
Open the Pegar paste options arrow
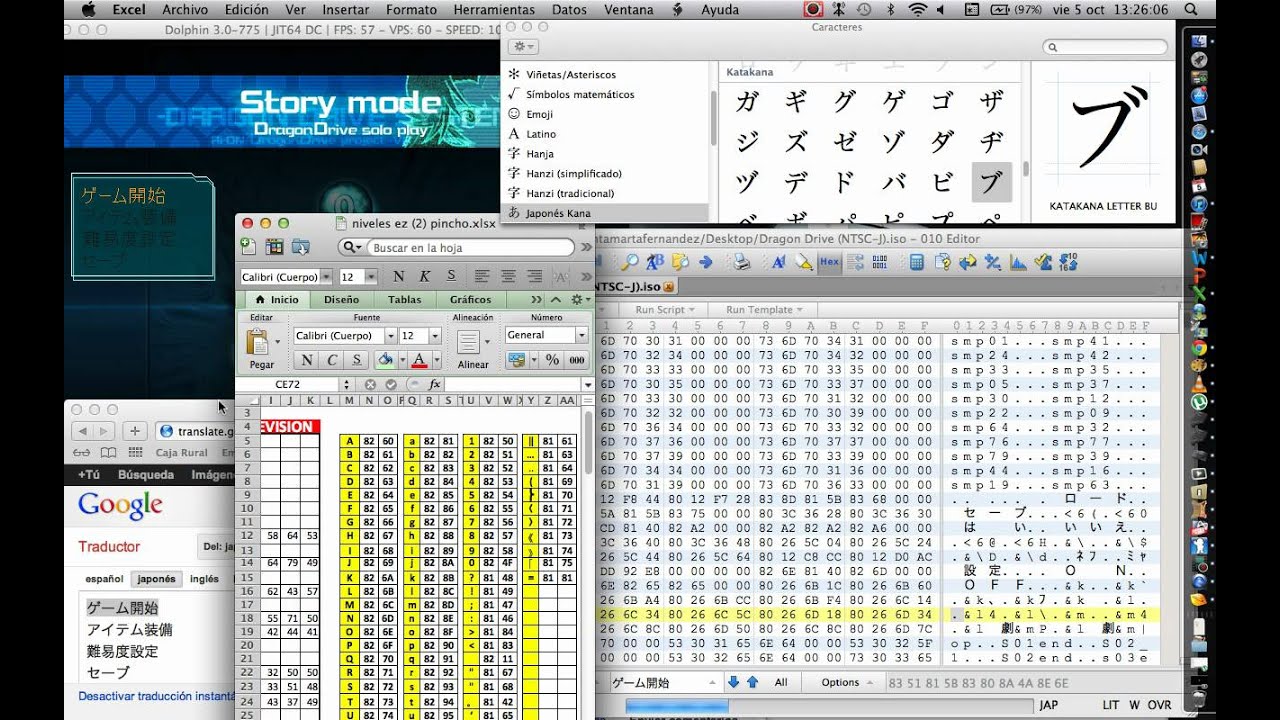[x=278, y=343]
